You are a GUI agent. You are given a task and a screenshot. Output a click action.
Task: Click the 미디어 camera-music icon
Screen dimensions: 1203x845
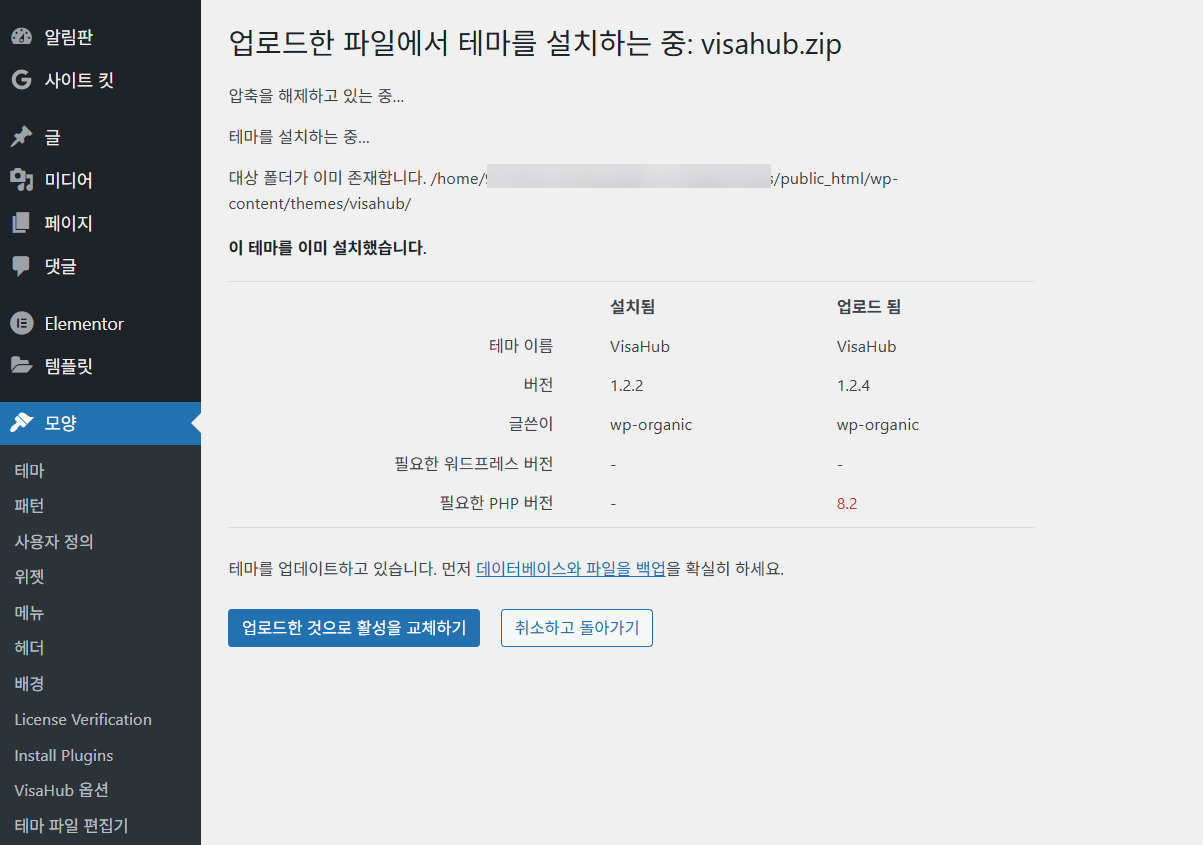pos(21,180)
